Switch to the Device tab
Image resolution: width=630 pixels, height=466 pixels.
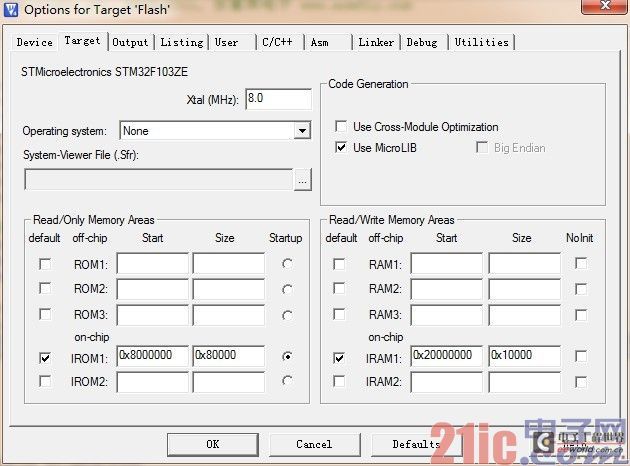tap(35, 42)
